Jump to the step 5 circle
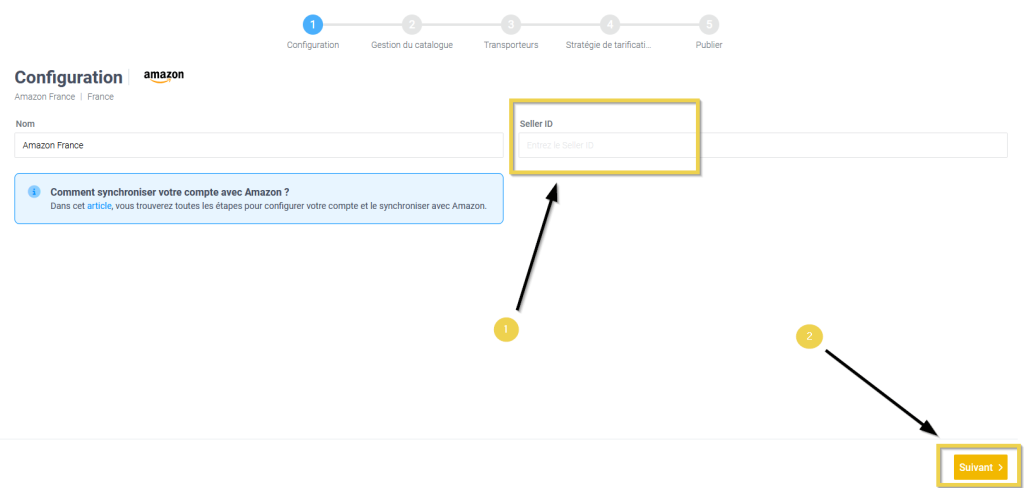The image size is (1024, 488). coord(709,25)
